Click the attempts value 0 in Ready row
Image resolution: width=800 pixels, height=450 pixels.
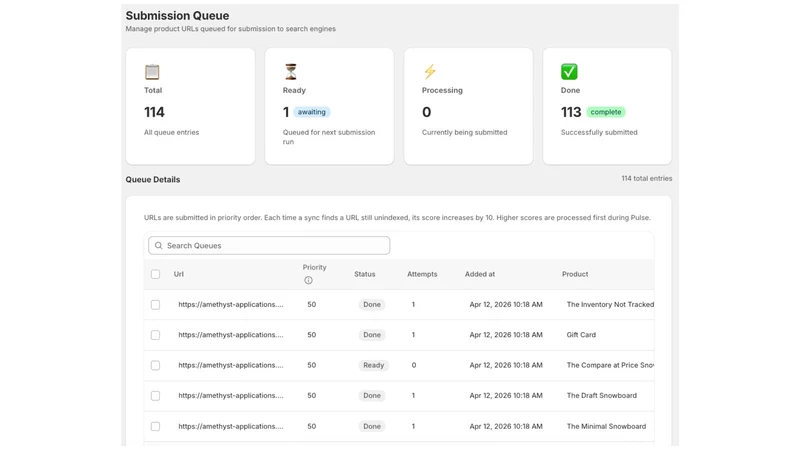tap(414, 365)
